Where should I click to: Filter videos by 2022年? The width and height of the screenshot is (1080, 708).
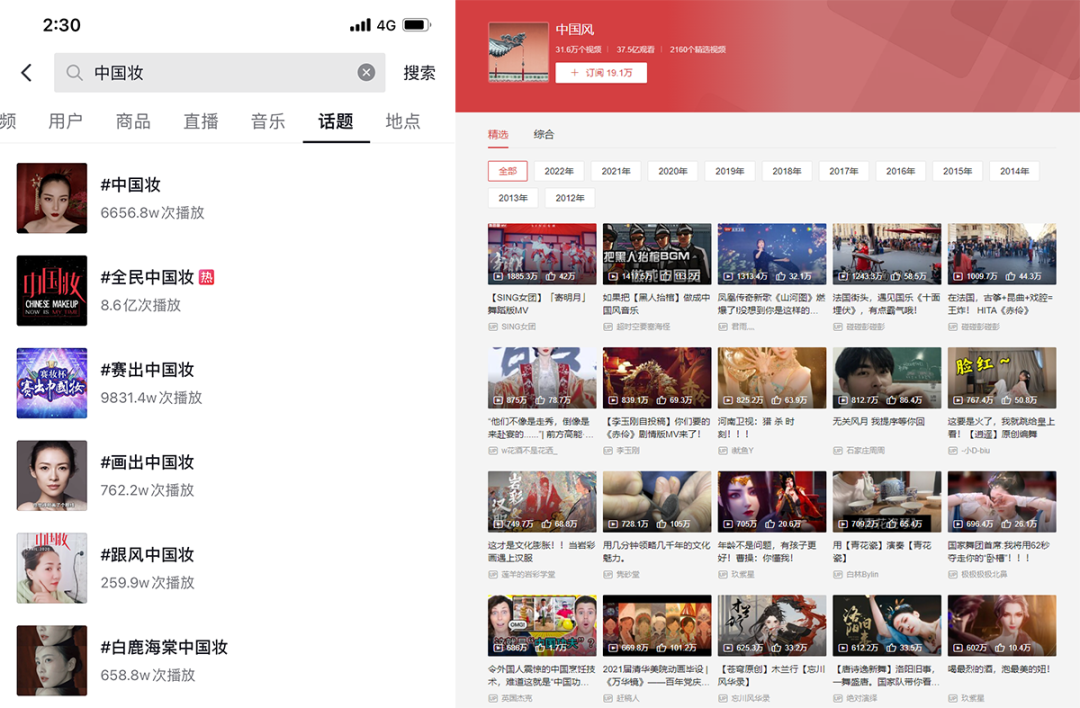pyautogui.click(x=559, y=170)
